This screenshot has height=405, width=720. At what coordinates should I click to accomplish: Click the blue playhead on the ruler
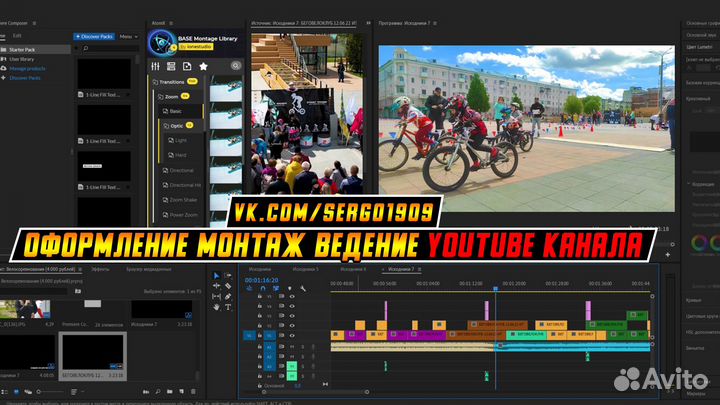pyautogui.click(x=495, y=288)
